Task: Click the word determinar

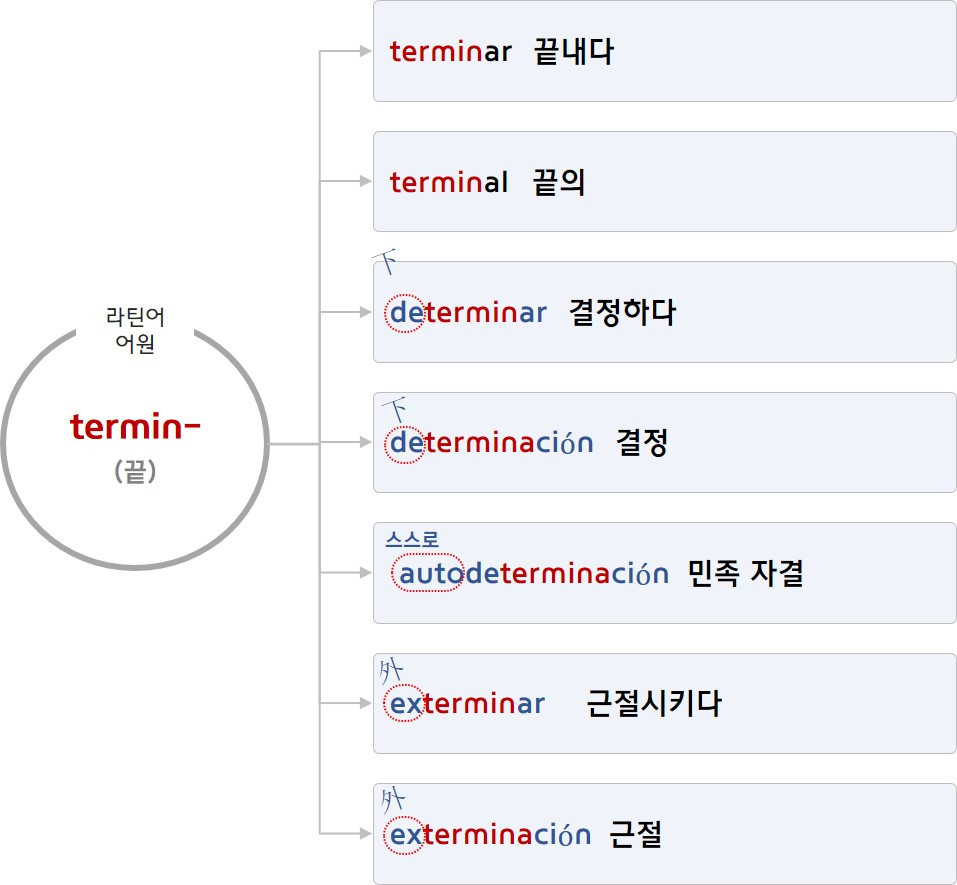Action: point(468,312)
